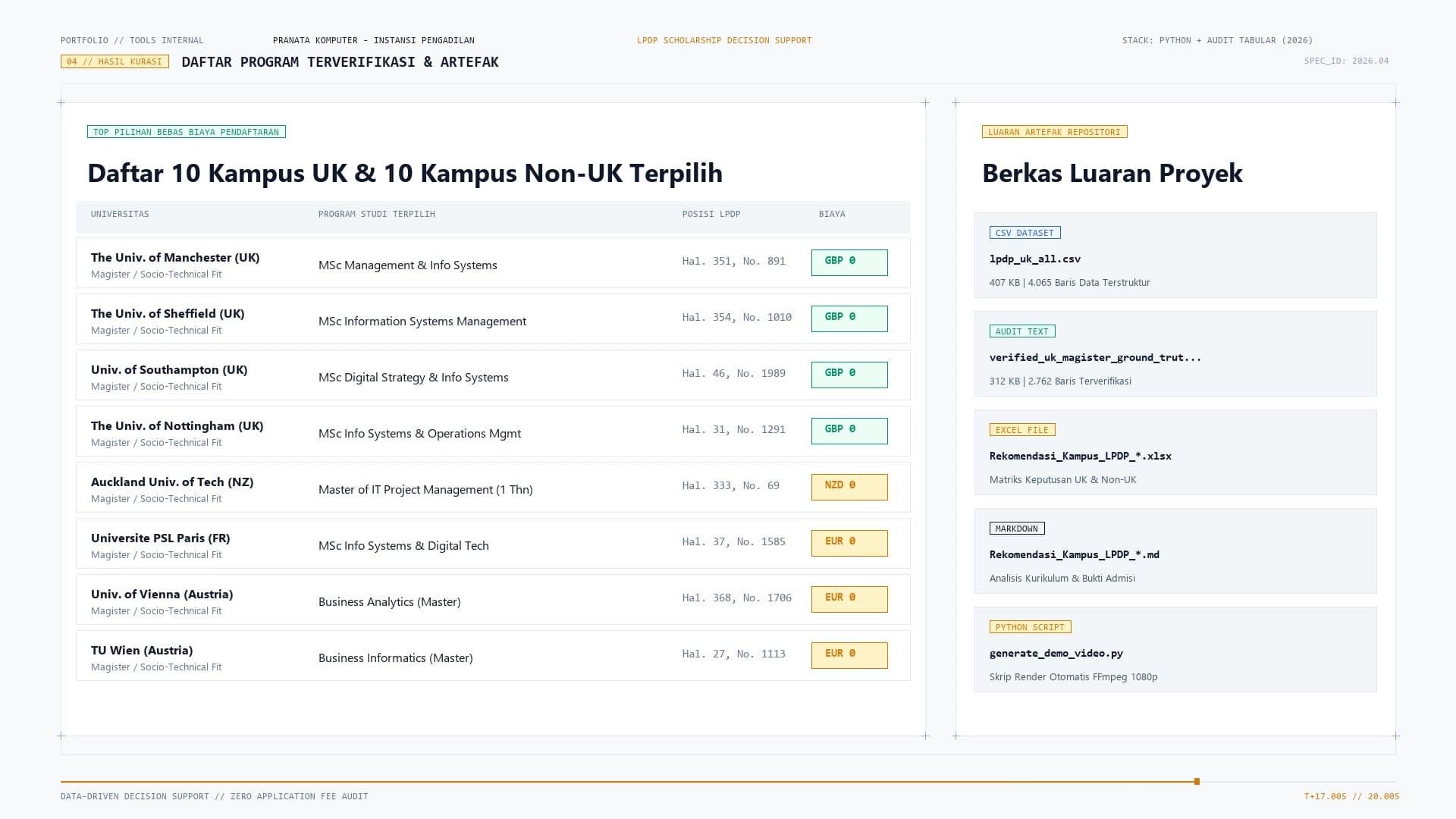Click the T+17.00S // 20.00S timestamp
The image size is (1456, 819).
pyautogui.click(x=1352, y=796)
